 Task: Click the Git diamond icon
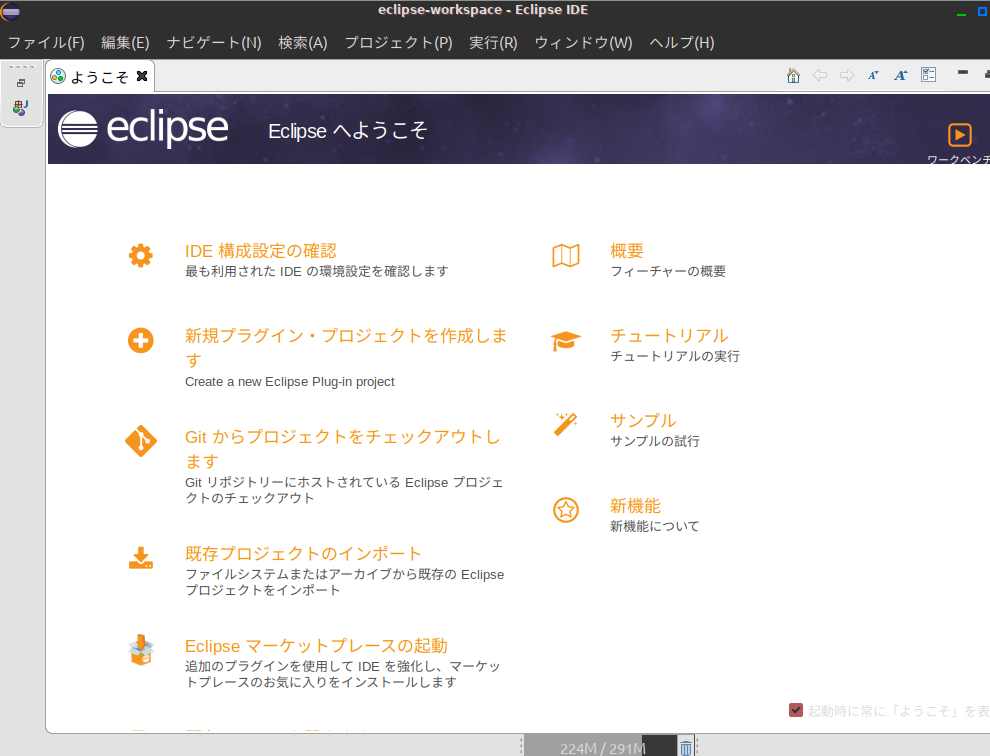pyautogui.click(x=141, y=441)
